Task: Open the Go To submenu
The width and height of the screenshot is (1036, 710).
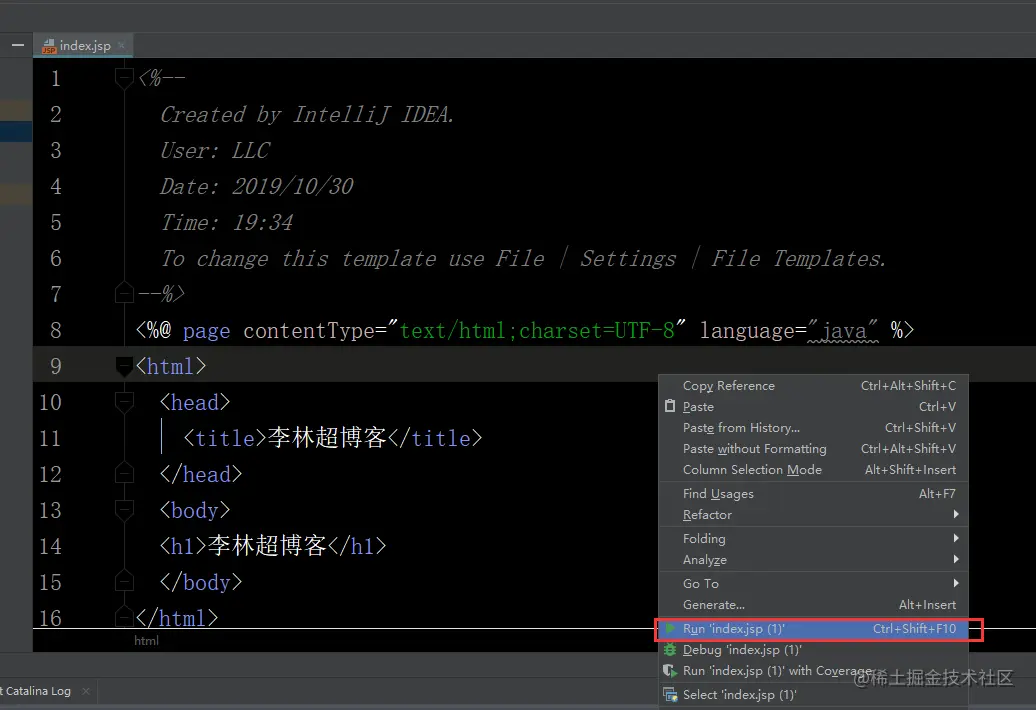Action: (813, 584)
